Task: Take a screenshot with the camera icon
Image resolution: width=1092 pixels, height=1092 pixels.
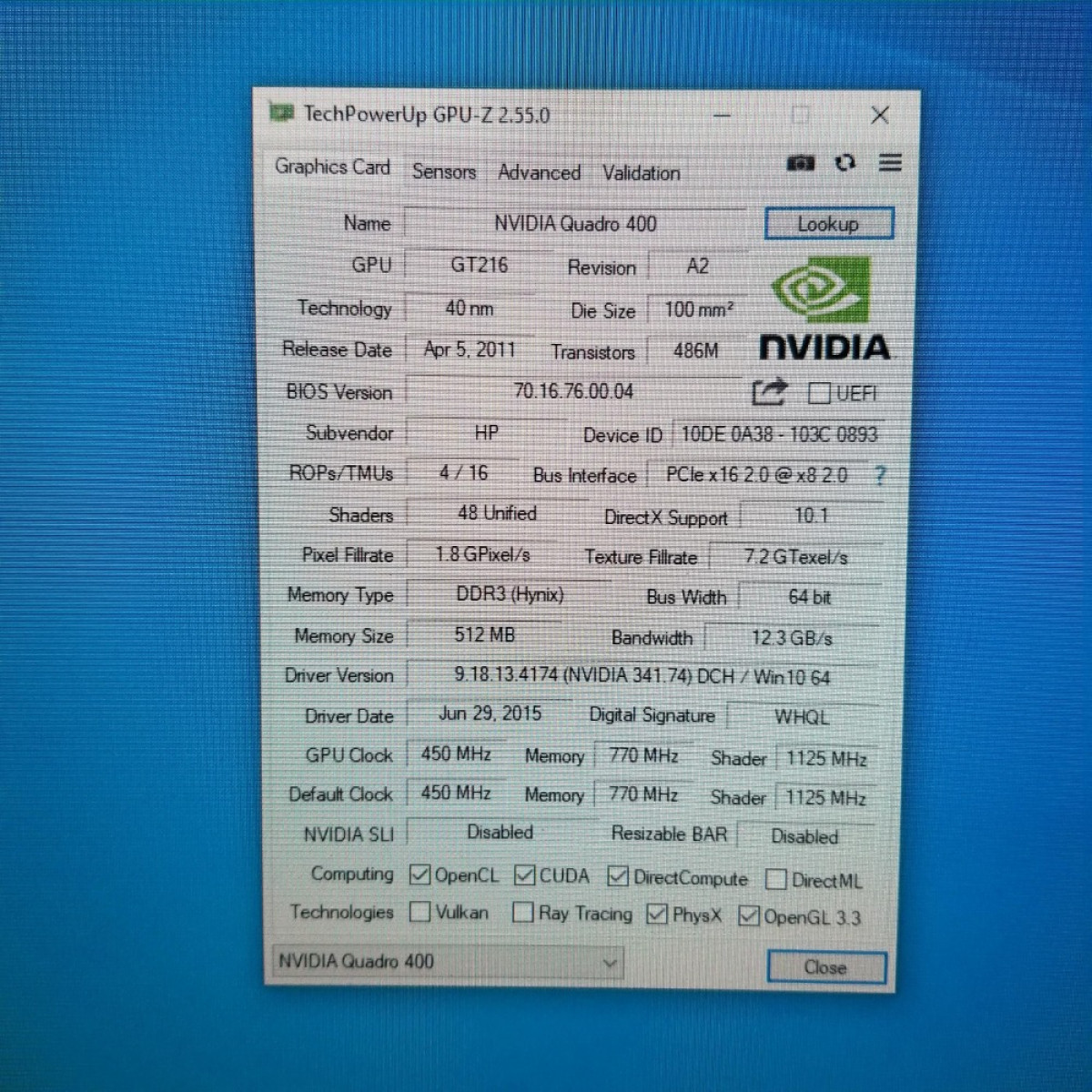Action: [x=801, y=163]
